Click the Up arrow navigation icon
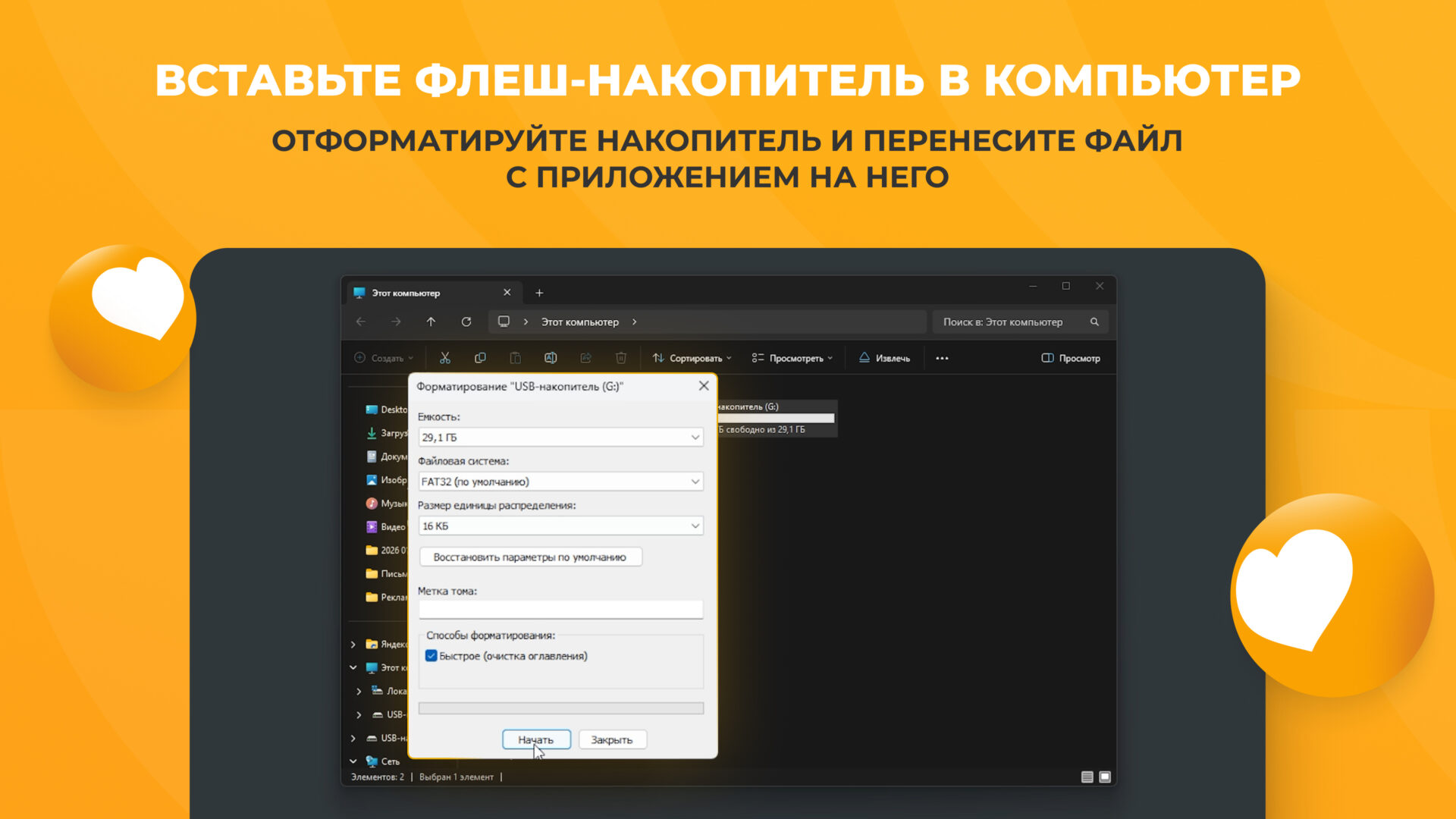The image size is (1456, 819). click(x=431, y=322)
